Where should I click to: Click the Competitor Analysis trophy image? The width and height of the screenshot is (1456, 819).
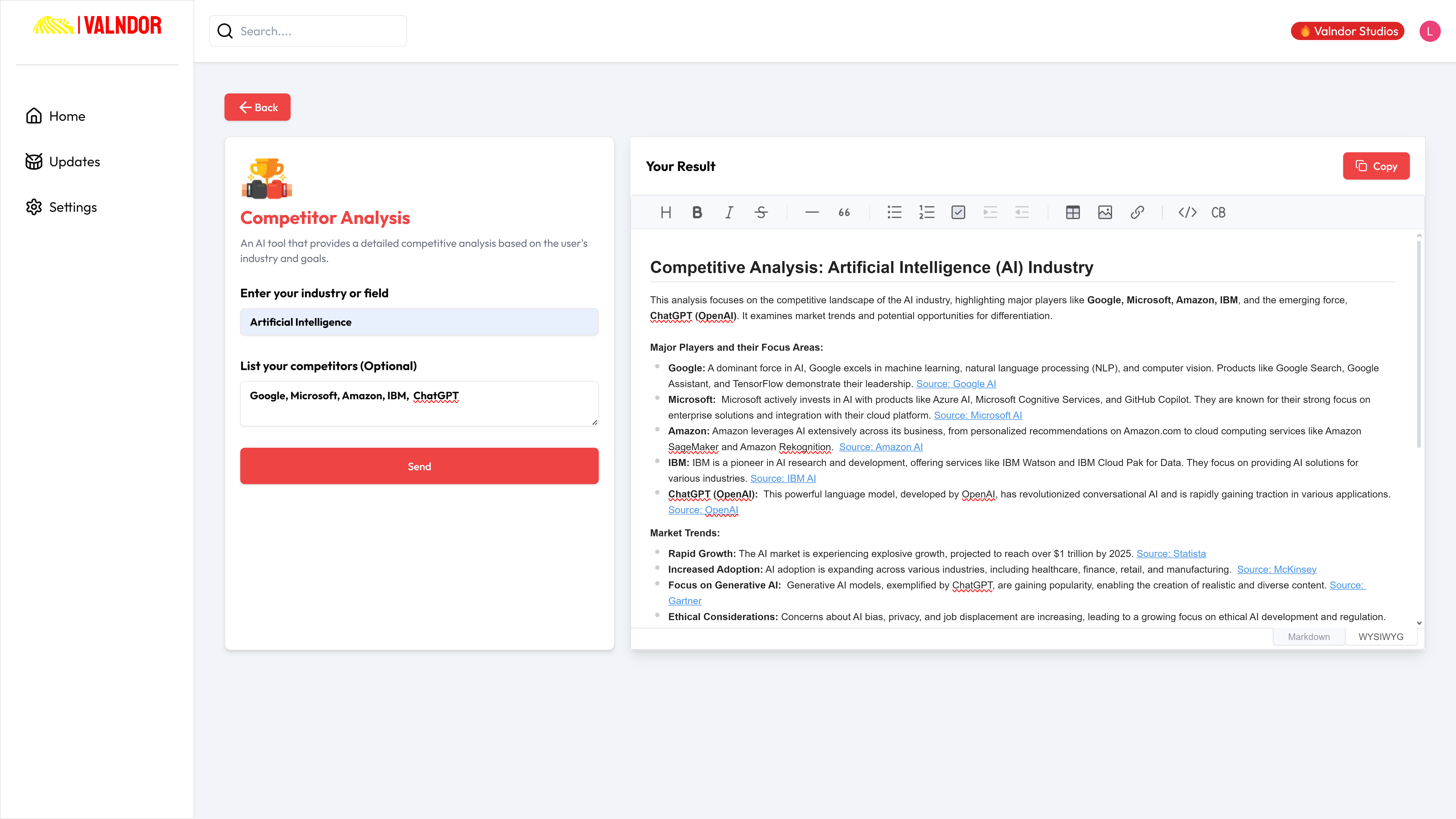267,179
